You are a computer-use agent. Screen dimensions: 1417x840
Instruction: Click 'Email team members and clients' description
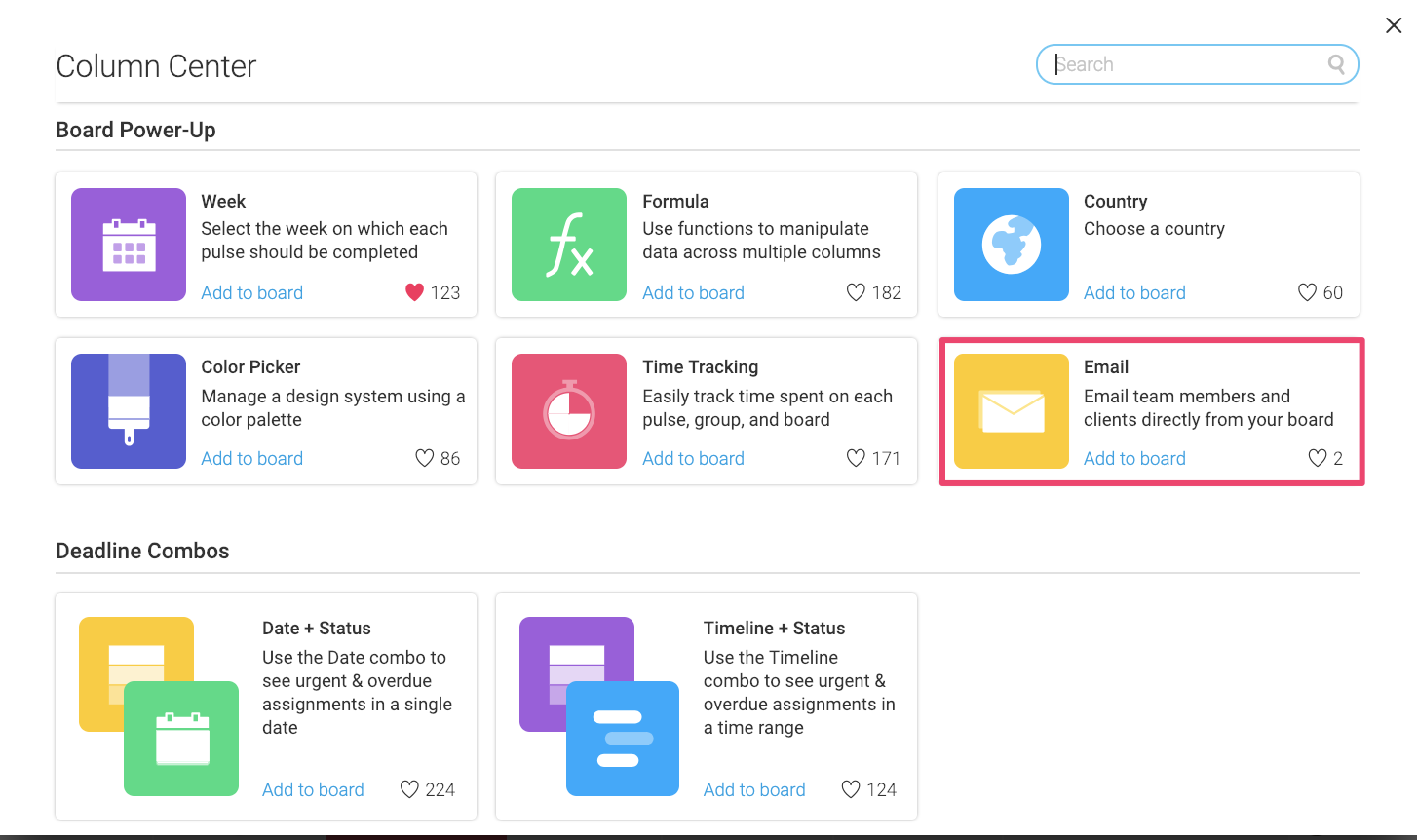(1208, 407)
